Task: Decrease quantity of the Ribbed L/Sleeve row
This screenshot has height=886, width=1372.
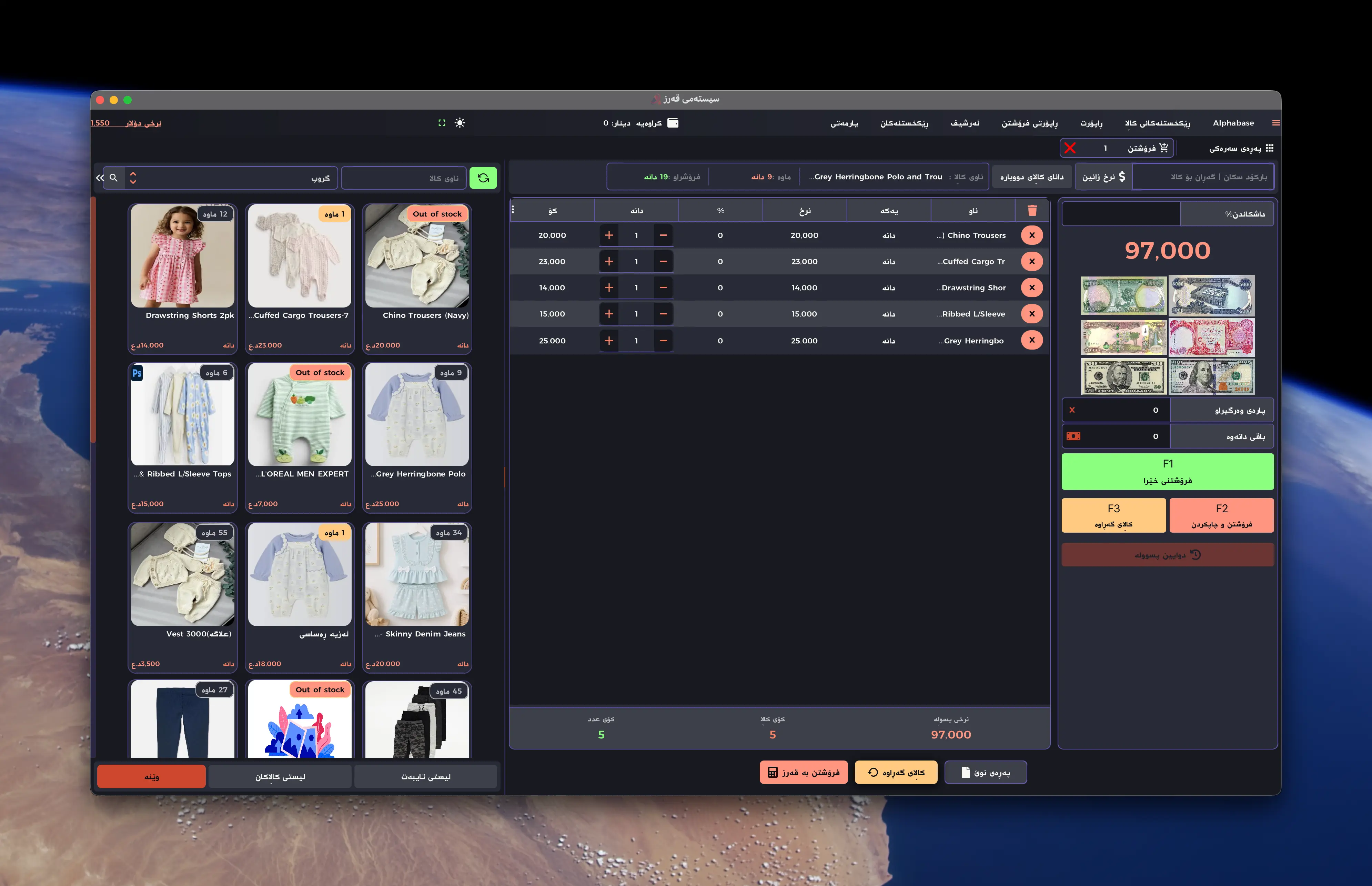Action: (x=663, y=314)
